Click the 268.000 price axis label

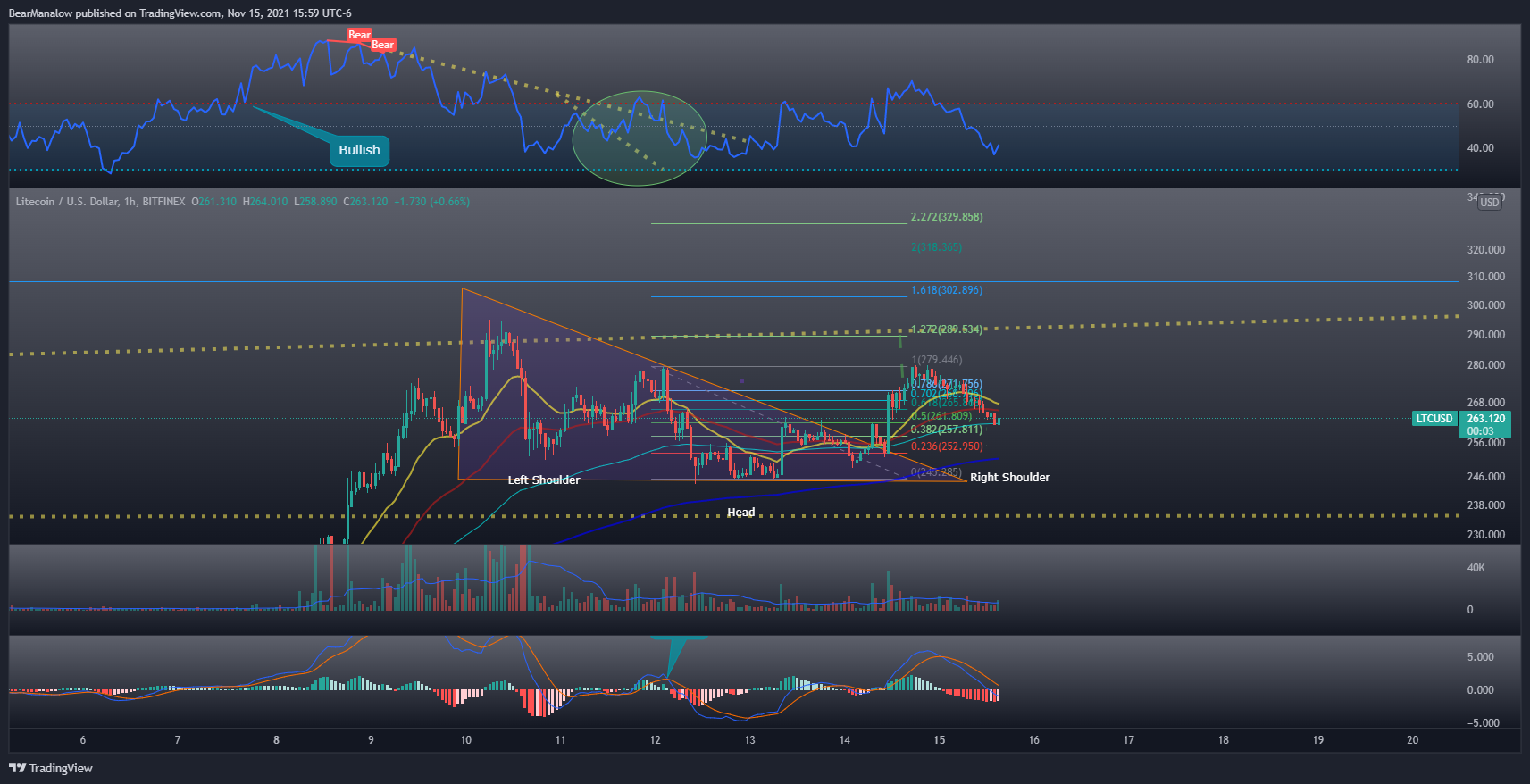pyautogui.click(x=1485, y=403)
